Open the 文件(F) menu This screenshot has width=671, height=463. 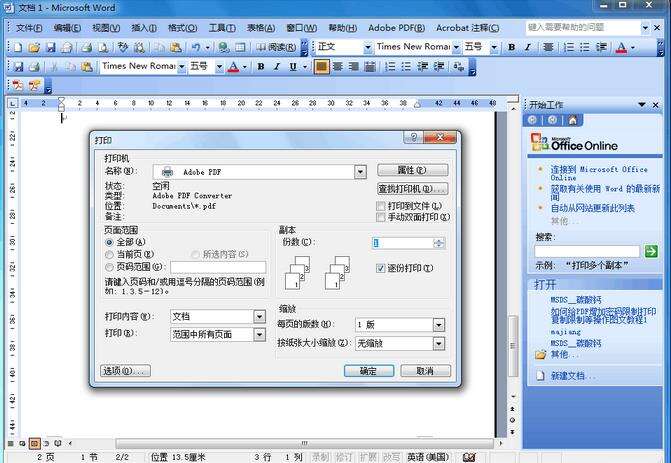click(x=29, y=28)
